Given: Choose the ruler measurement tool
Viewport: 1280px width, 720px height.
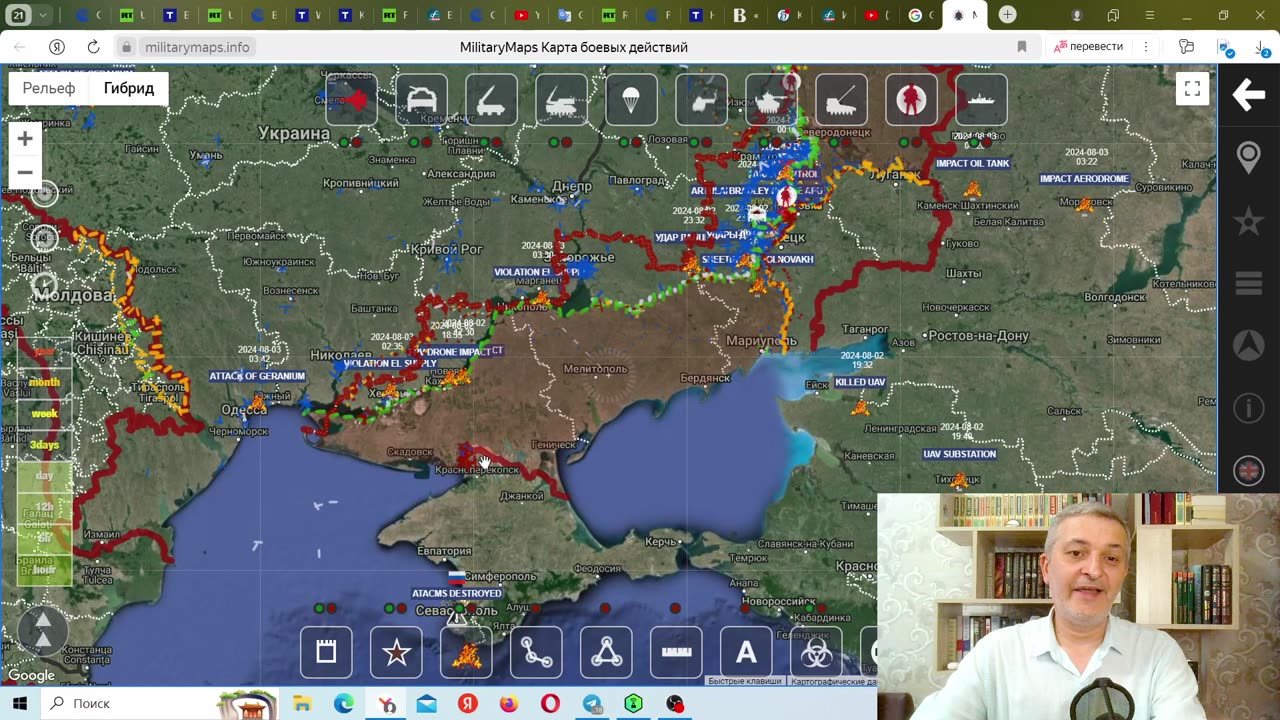Looking at the screenshot, I should pyautogui.click(x=676, y=652).
